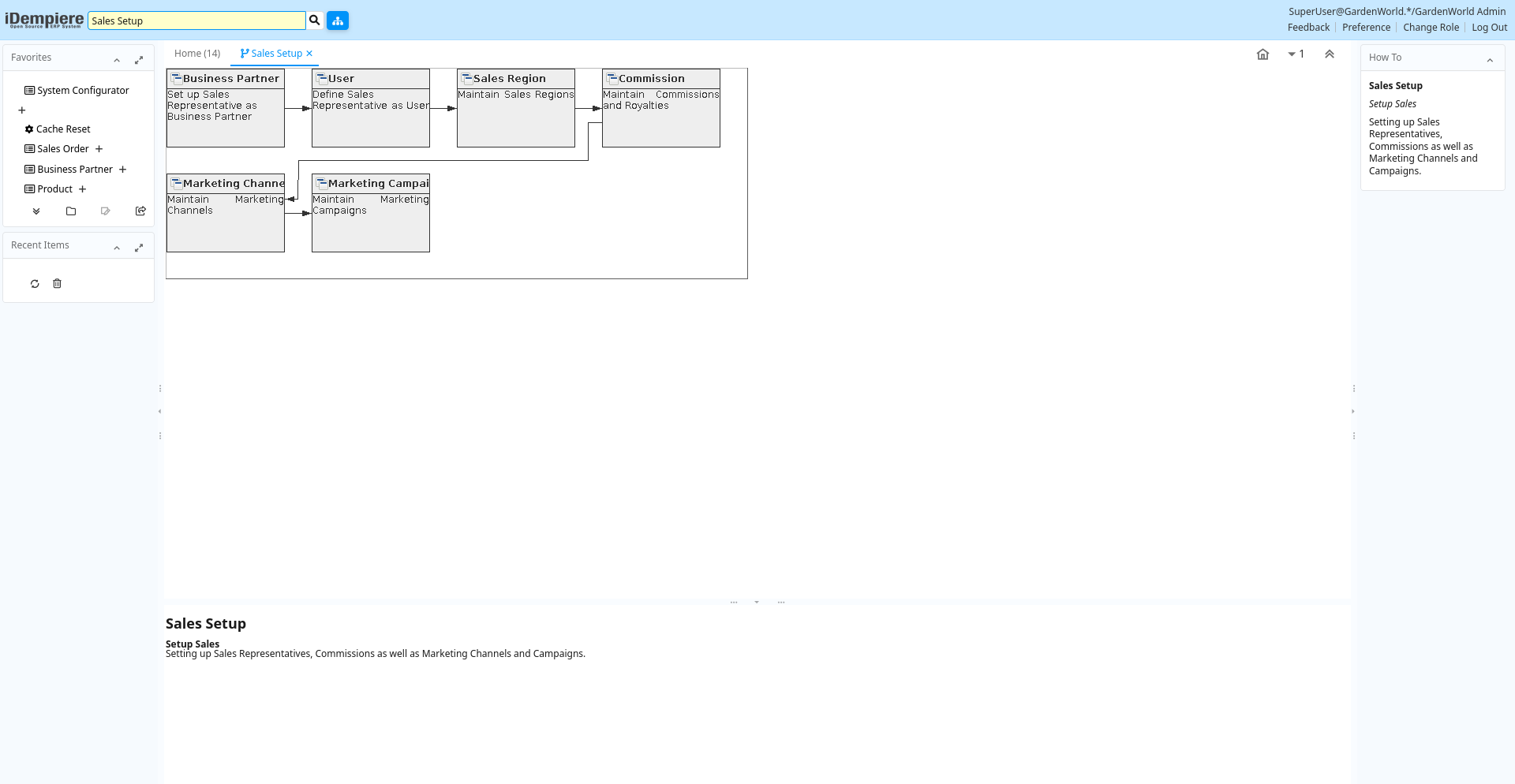The height and width of the screenshot is (784, 1515).
Task: Switch to the Home (14) tab
Action: click(197, 54)
